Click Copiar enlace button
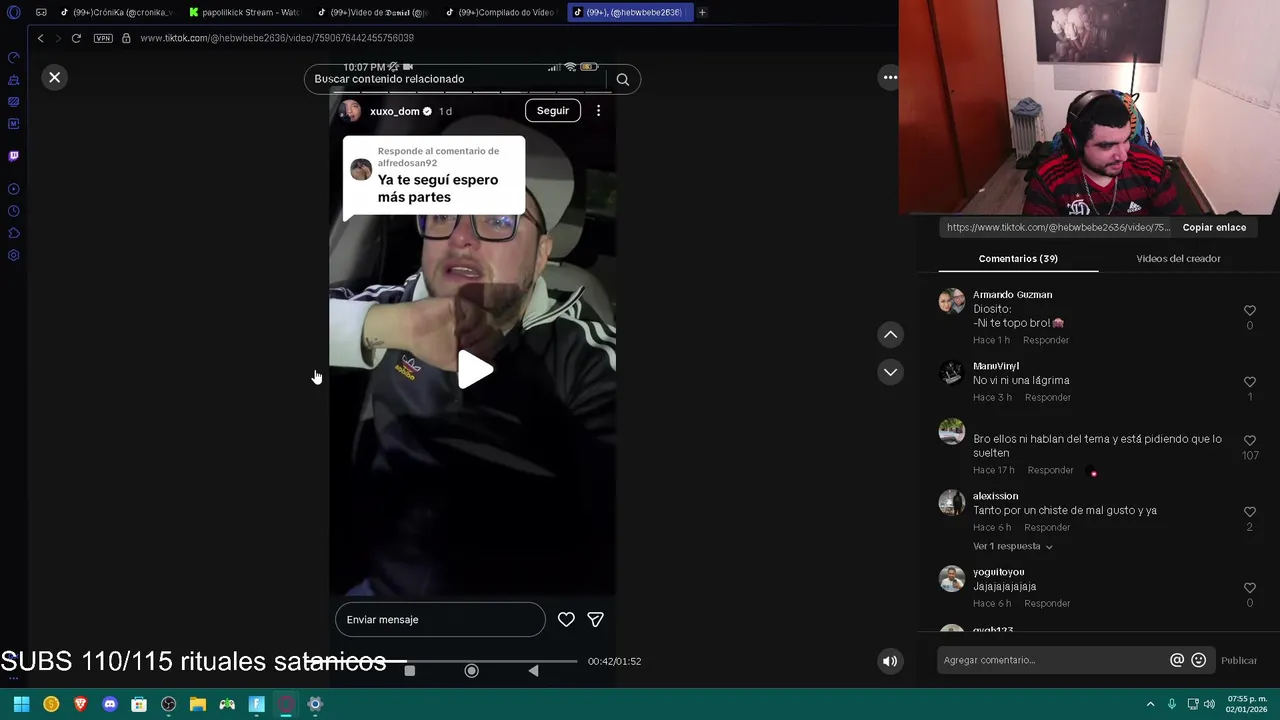The image size is (1280, 720). tap(1214, 227)
